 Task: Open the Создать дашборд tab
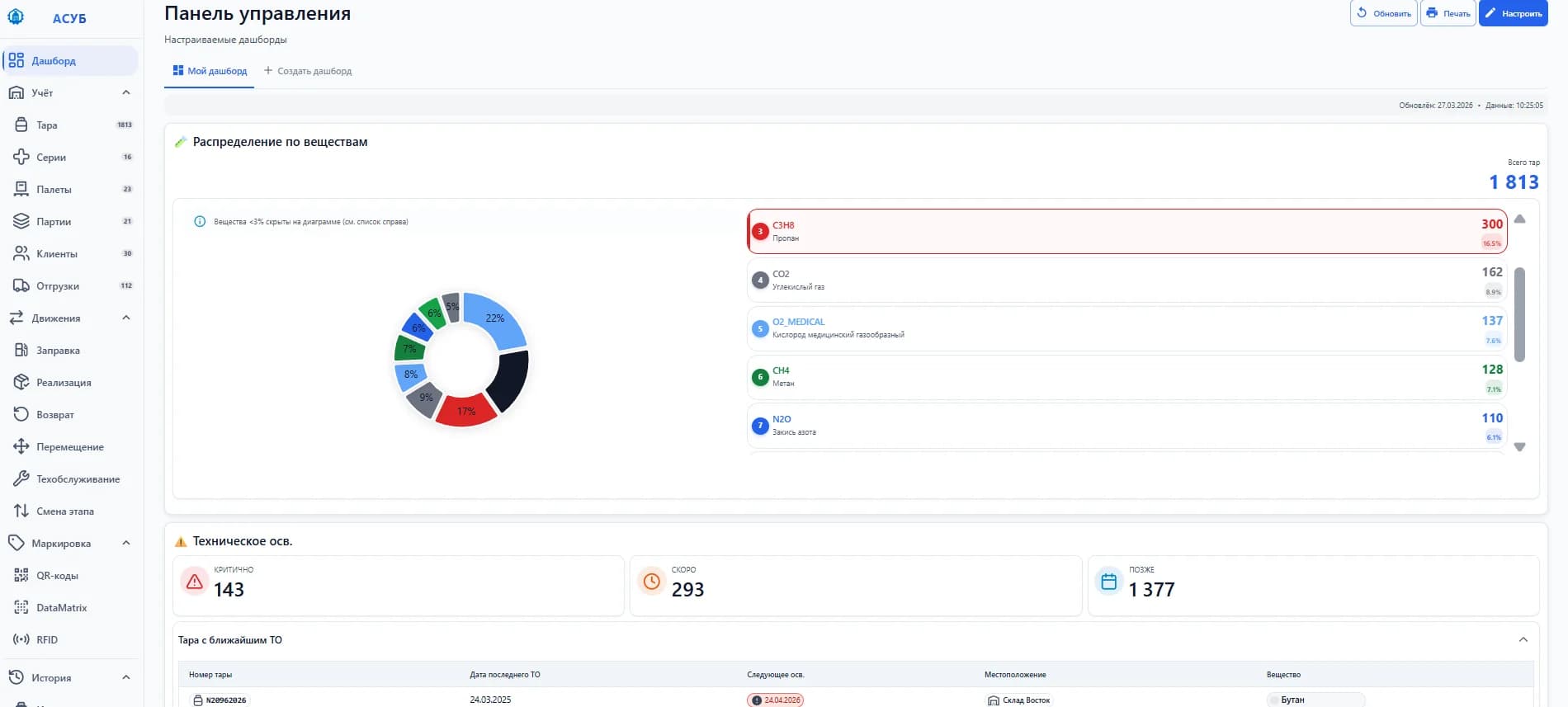pyautogui.click(x=308, y=71)
